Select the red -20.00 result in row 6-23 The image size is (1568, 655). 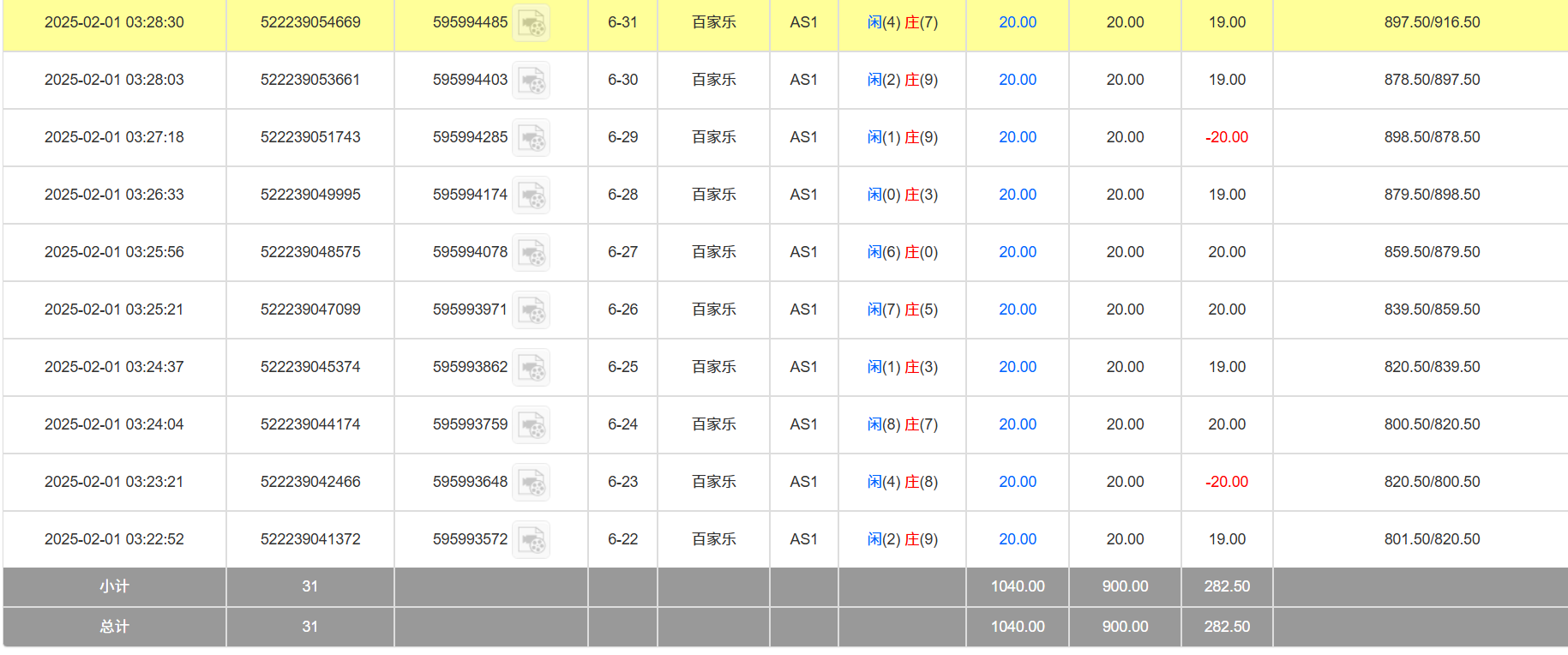(1227, 482)
